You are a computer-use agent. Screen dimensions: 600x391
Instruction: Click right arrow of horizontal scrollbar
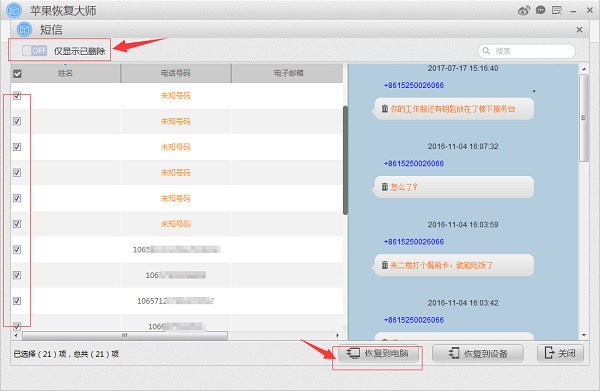click(338, 336)
